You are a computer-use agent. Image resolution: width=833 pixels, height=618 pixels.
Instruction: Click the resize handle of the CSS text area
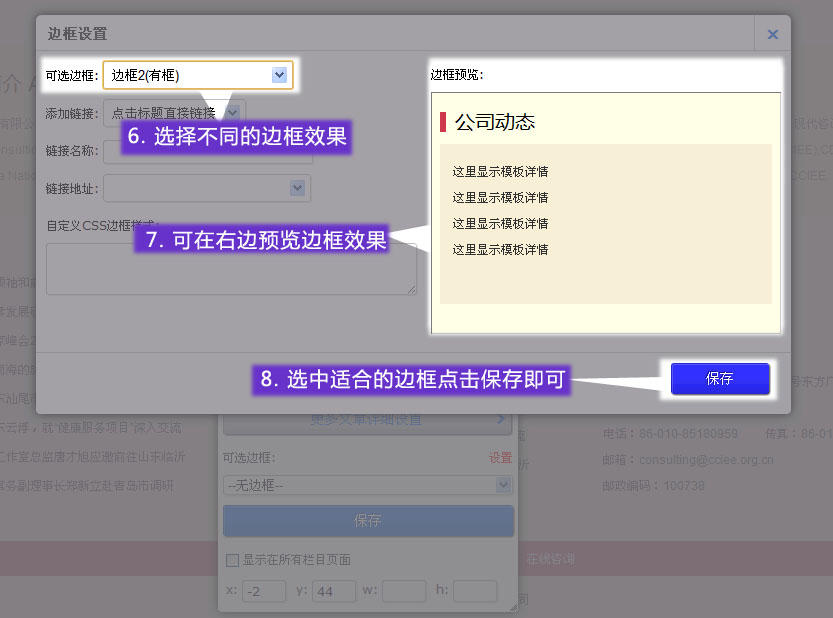click(411, 290)
